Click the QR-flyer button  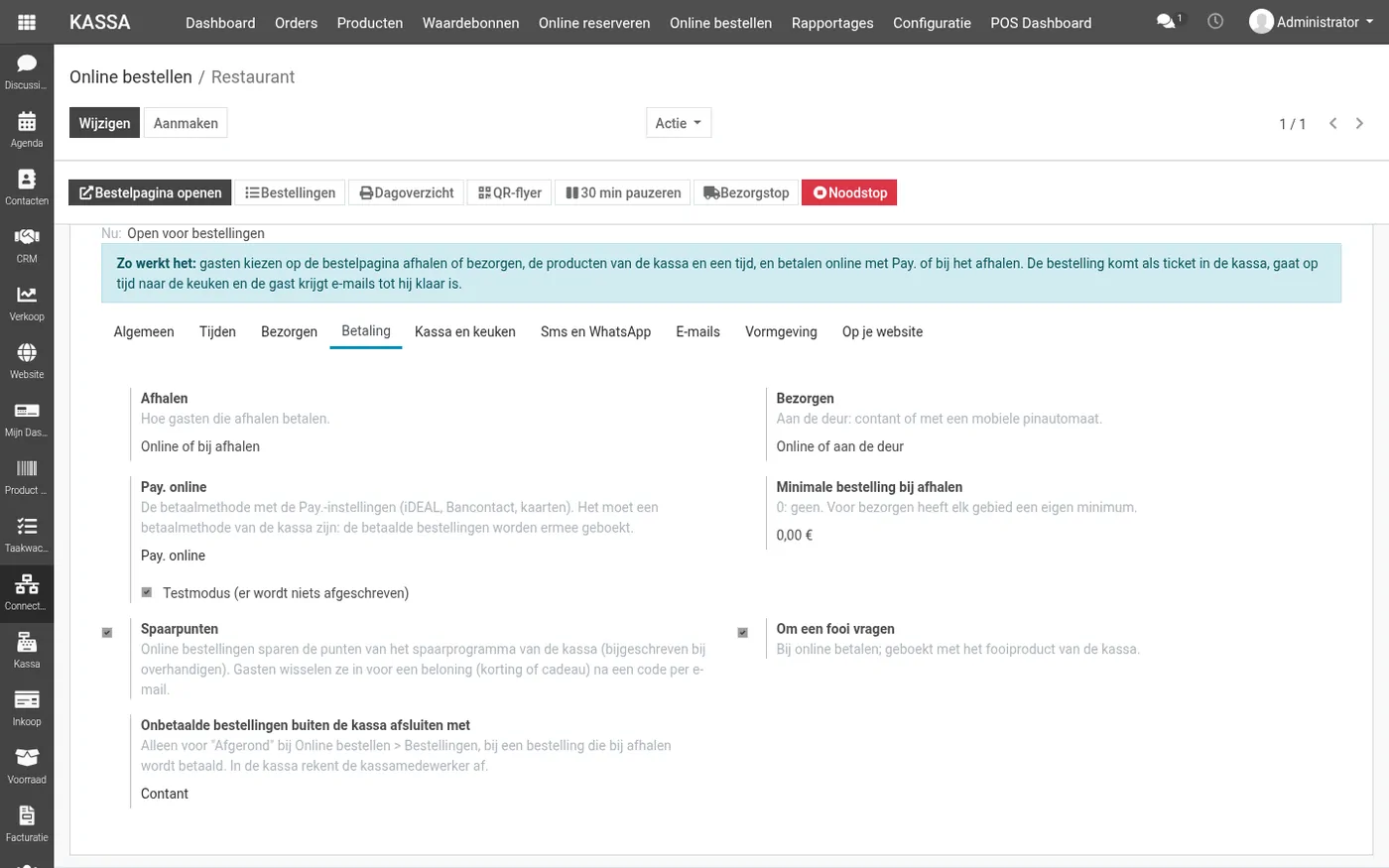coord(510,192)
